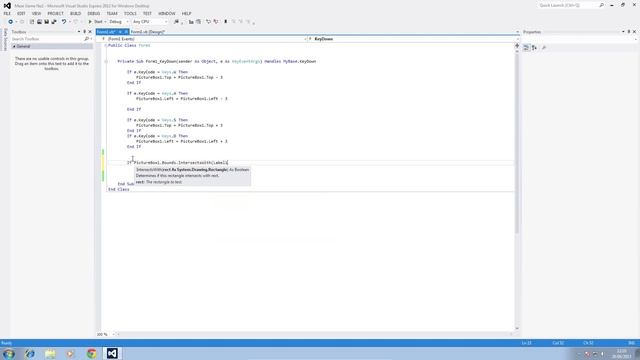Close the Properties panel

[635, 32]
